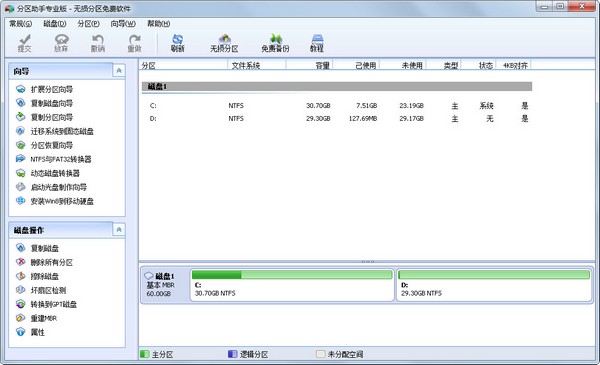
Task: Click the 分区恢复向导 icon
Action: (21, 145)
